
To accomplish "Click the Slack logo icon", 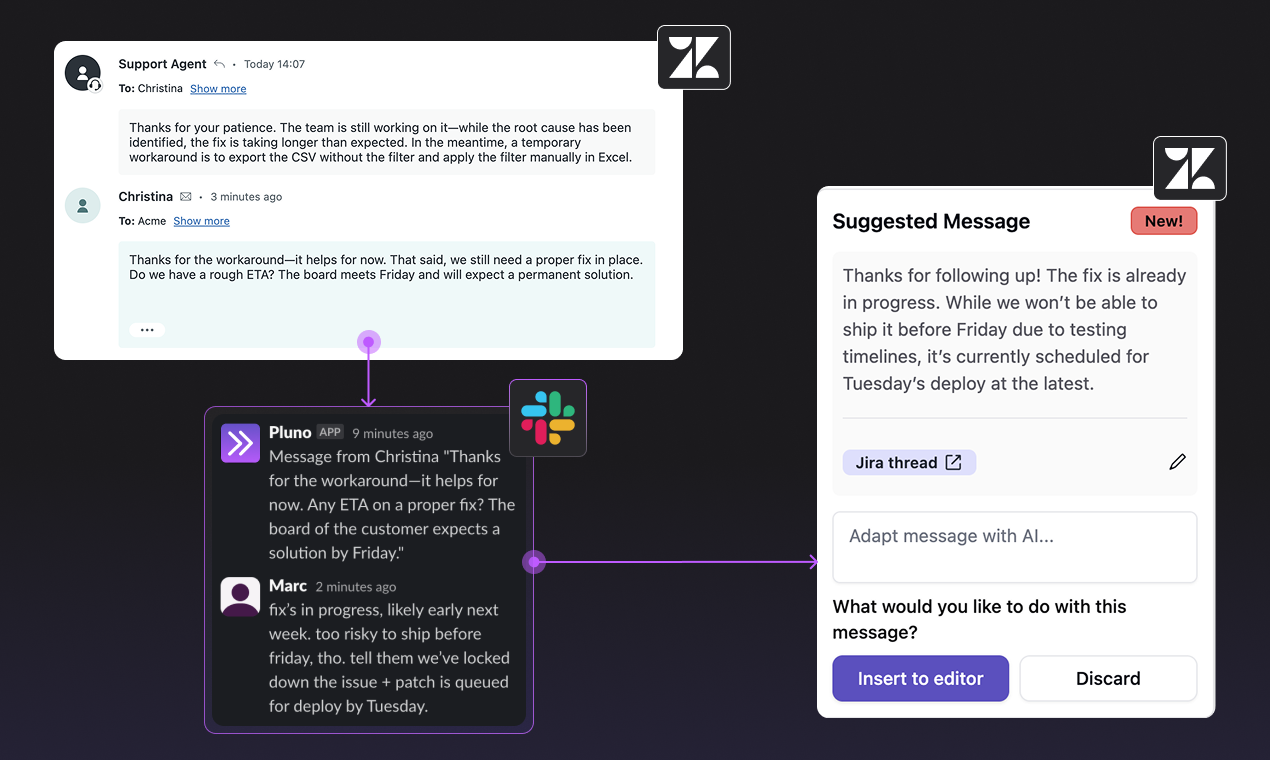I will [x=548, y=418].
